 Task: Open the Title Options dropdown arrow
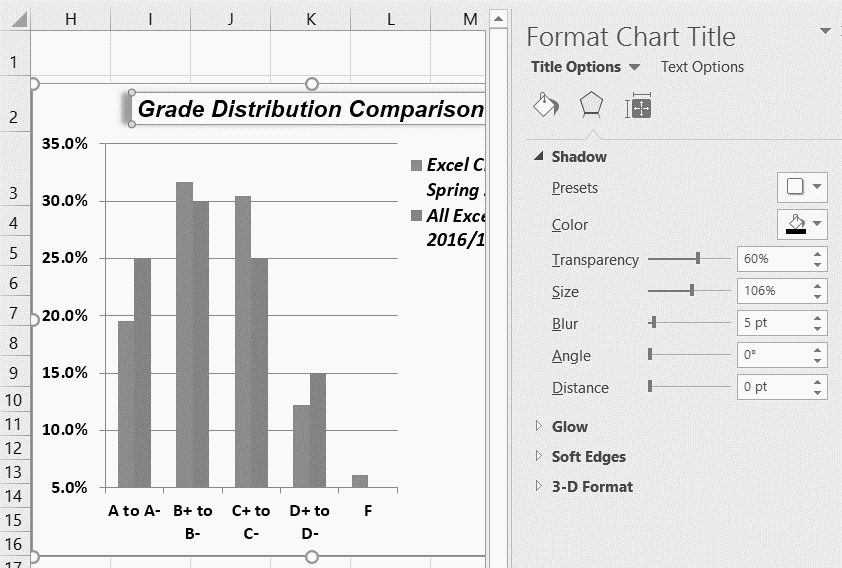(634, 67)
